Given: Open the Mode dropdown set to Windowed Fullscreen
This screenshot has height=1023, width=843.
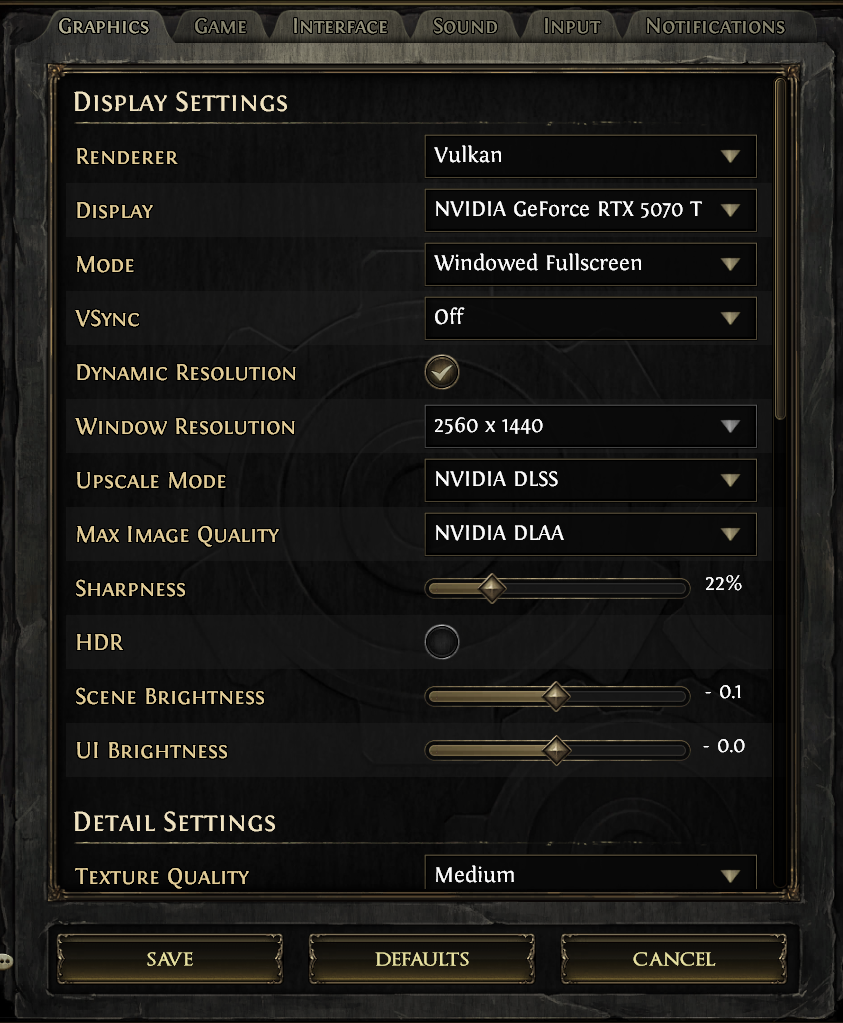Looking at the screenshot, I should pos(590,264).
